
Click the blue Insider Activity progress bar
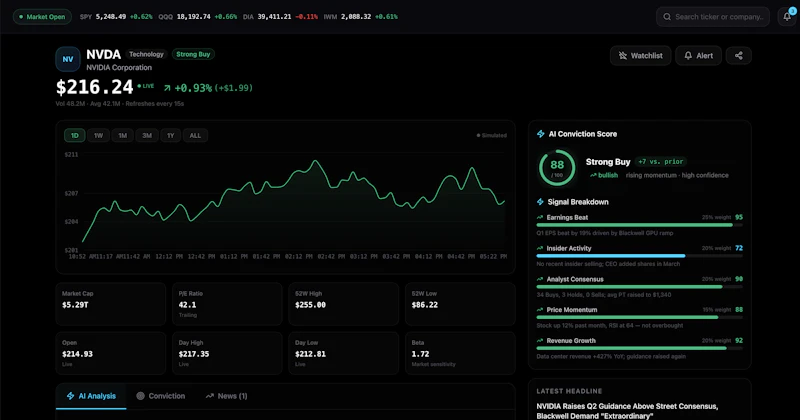[x=639, y=256]
